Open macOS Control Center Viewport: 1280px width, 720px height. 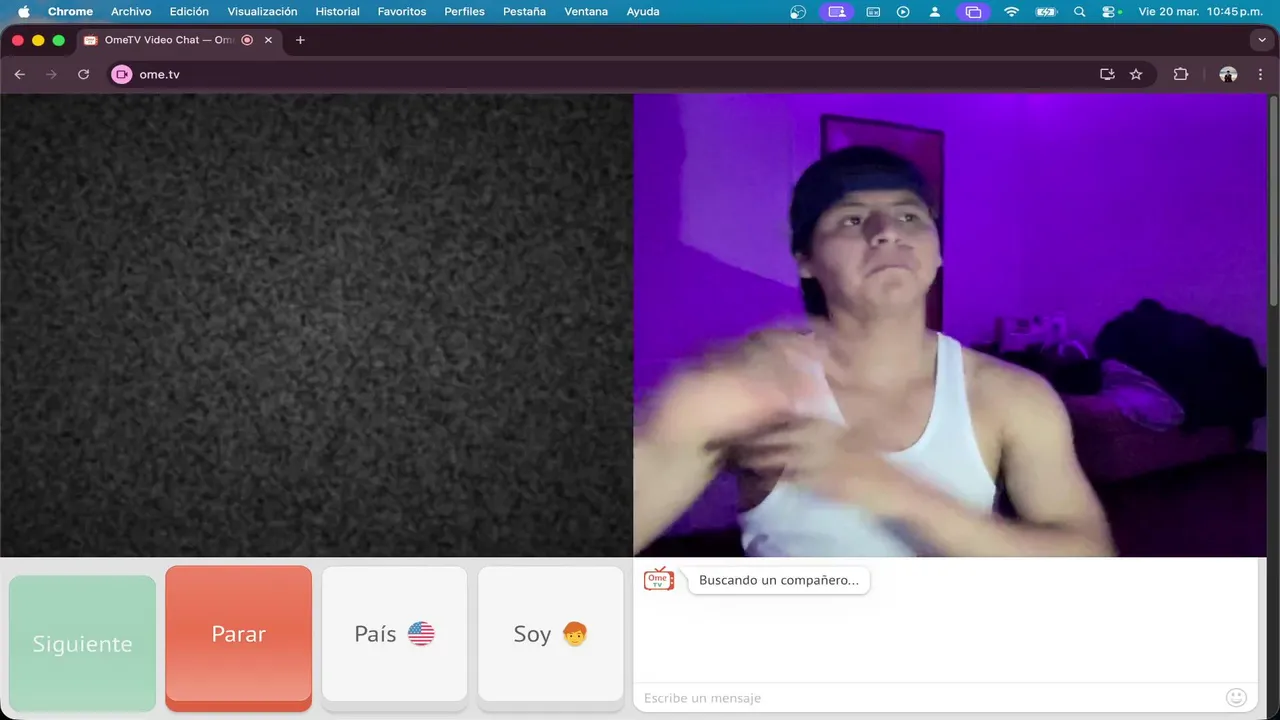pyautogui.click(x=1110, y=12)
